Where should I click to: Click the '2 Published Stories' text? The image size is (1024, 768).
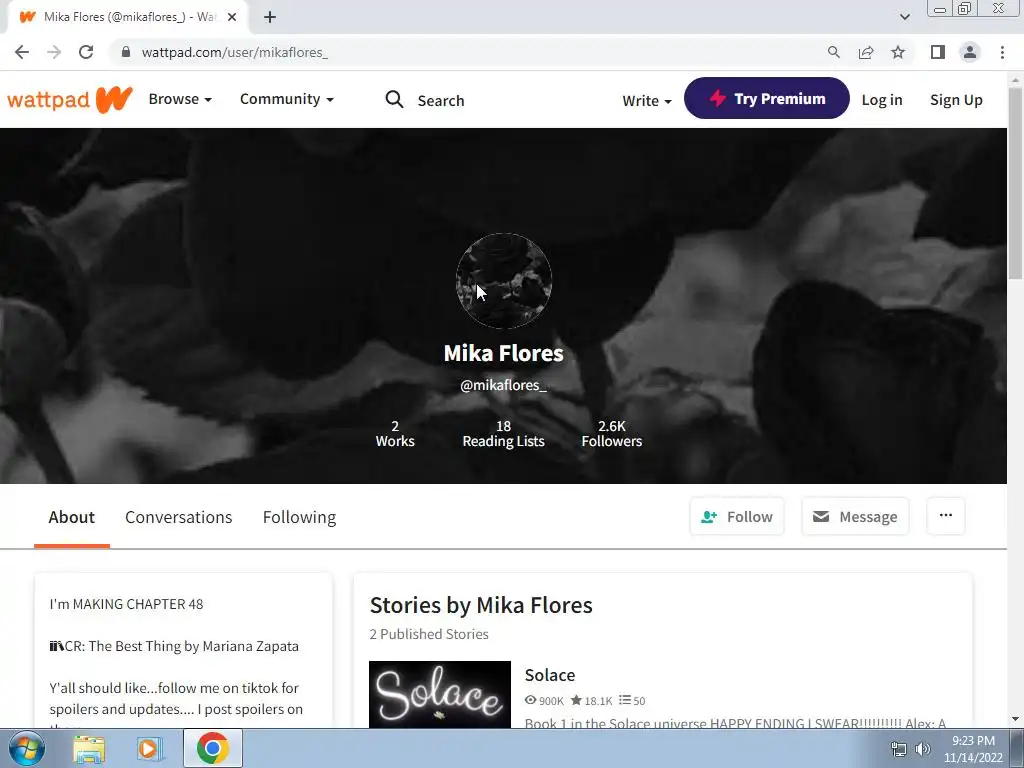[429, 634]
